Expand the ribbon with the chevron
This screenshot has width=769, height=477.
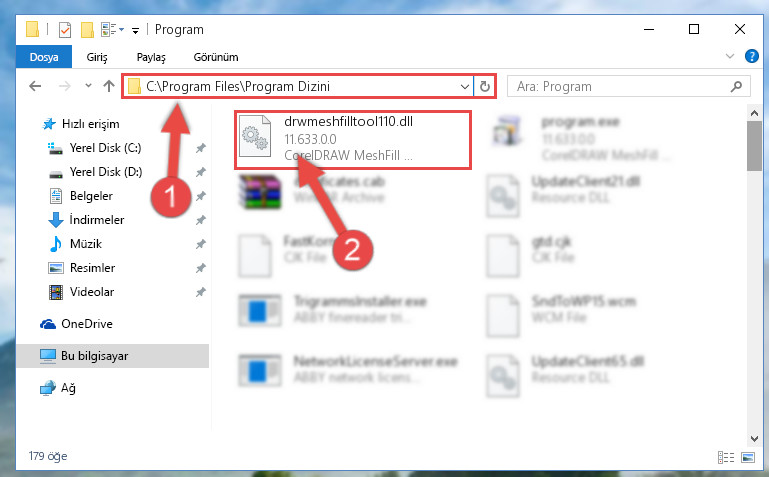(x=730, y=56)
